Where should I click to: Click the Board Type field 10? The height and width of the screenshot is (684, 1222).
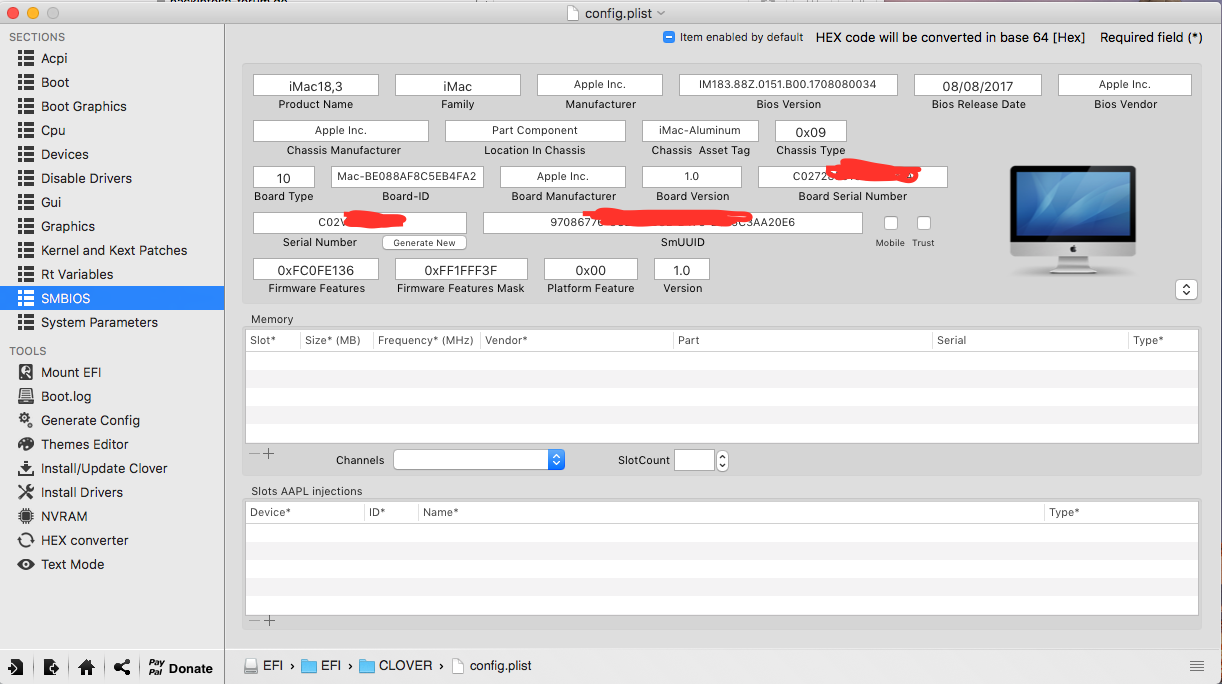click(x=284, y=178)
